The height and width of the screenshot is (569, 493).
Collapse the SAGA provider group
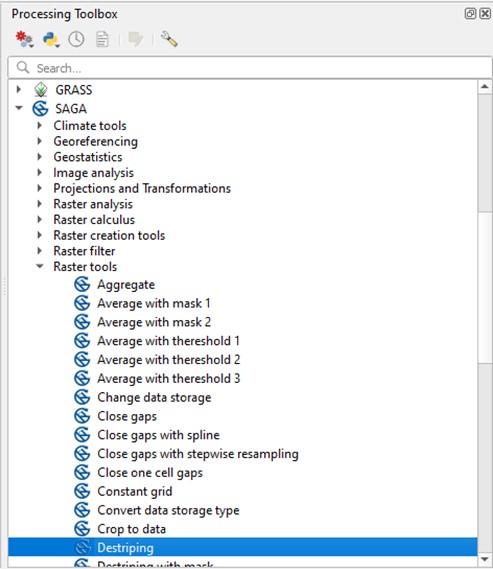[19, 108]
